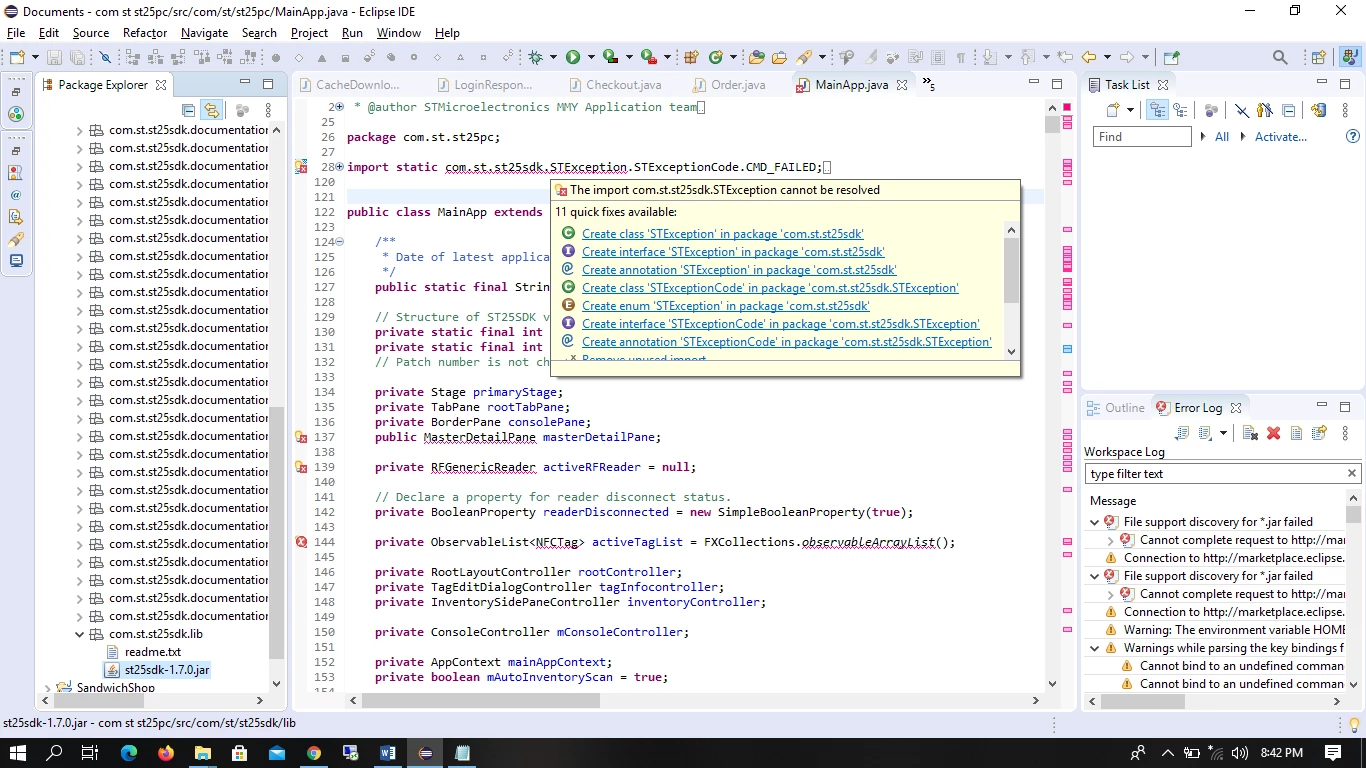This screenshot has height=768, width=1366.
Task: Expand the com.st.st25sdk.lib package node
Action: coord(80,634)
